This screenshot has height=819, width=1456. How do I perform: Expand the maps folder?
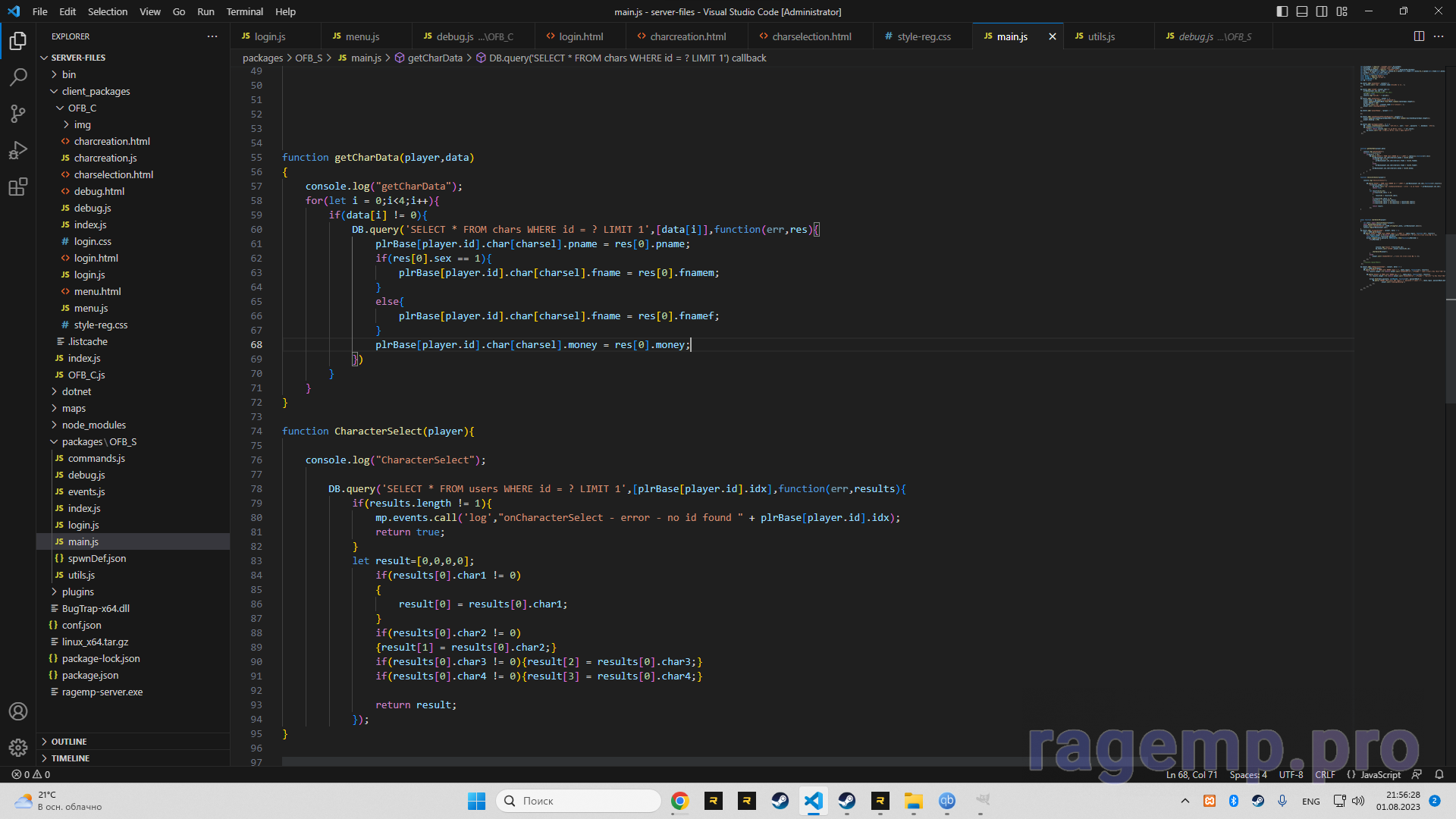133,408
